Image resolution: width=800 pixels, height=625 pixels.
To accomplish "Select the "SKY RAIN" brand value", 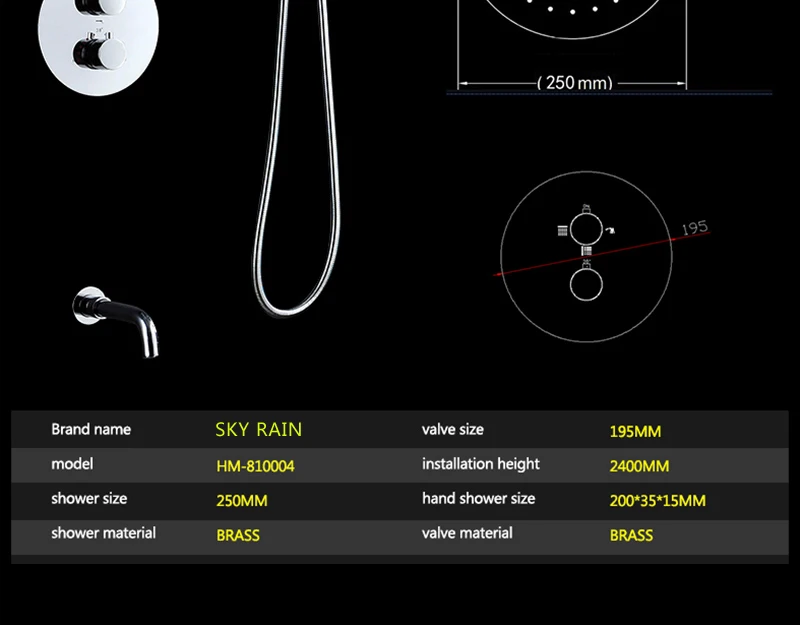I will click(x=259, y=430).
